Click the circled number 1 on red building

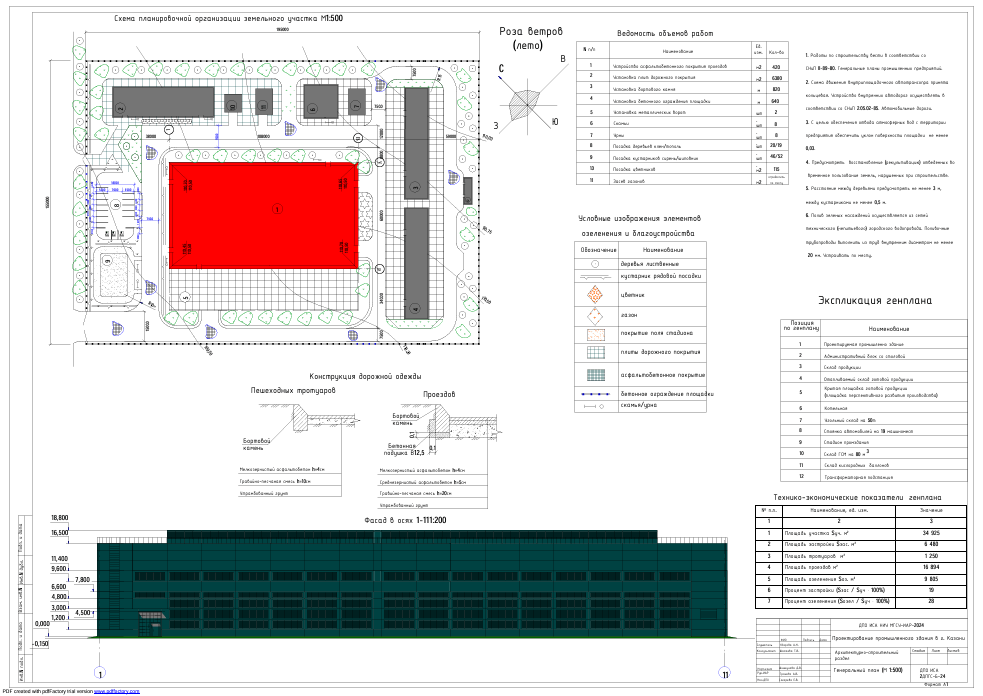pos(277,208)
